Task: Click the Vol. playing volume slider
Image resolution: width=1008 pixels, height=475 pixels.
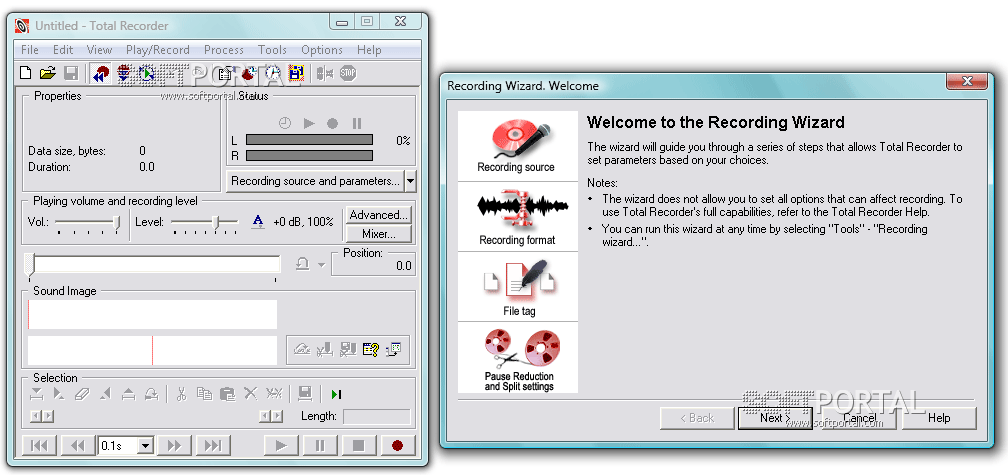Action: 87,222
